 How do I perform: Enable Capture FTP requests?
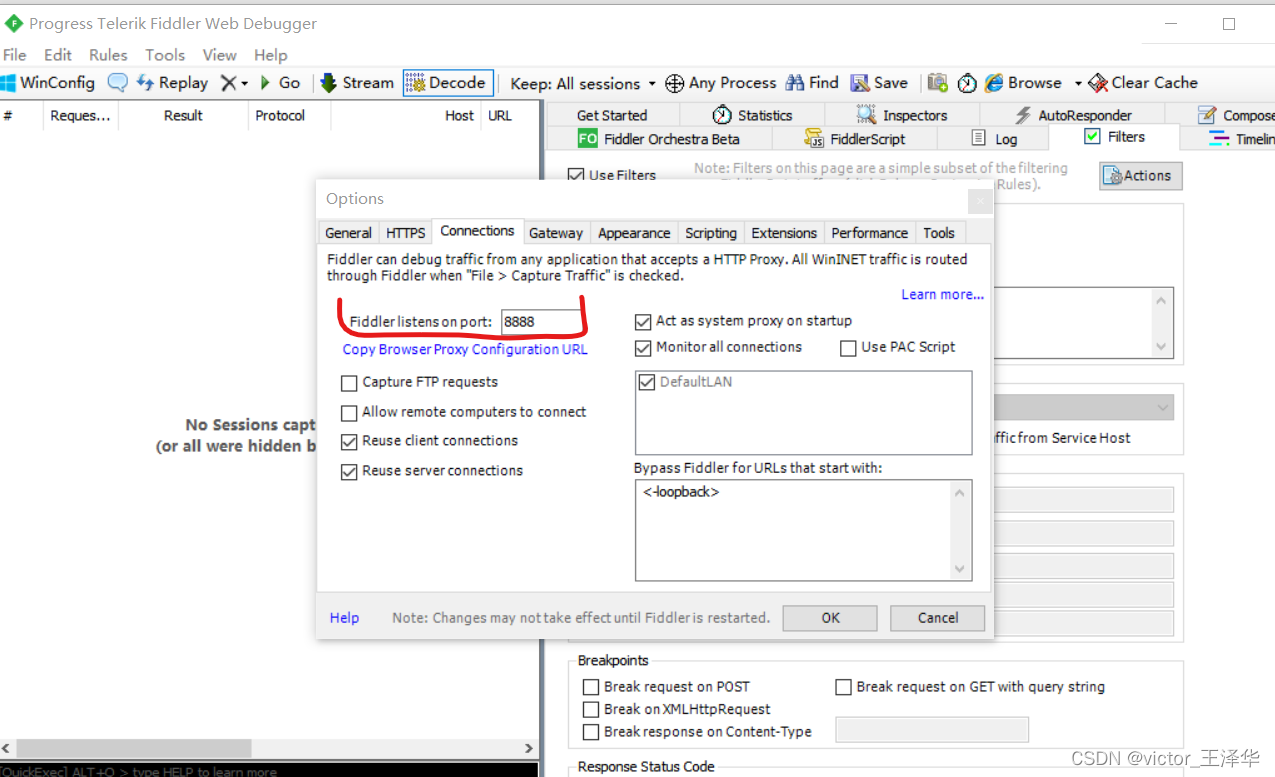click(349, 383)
